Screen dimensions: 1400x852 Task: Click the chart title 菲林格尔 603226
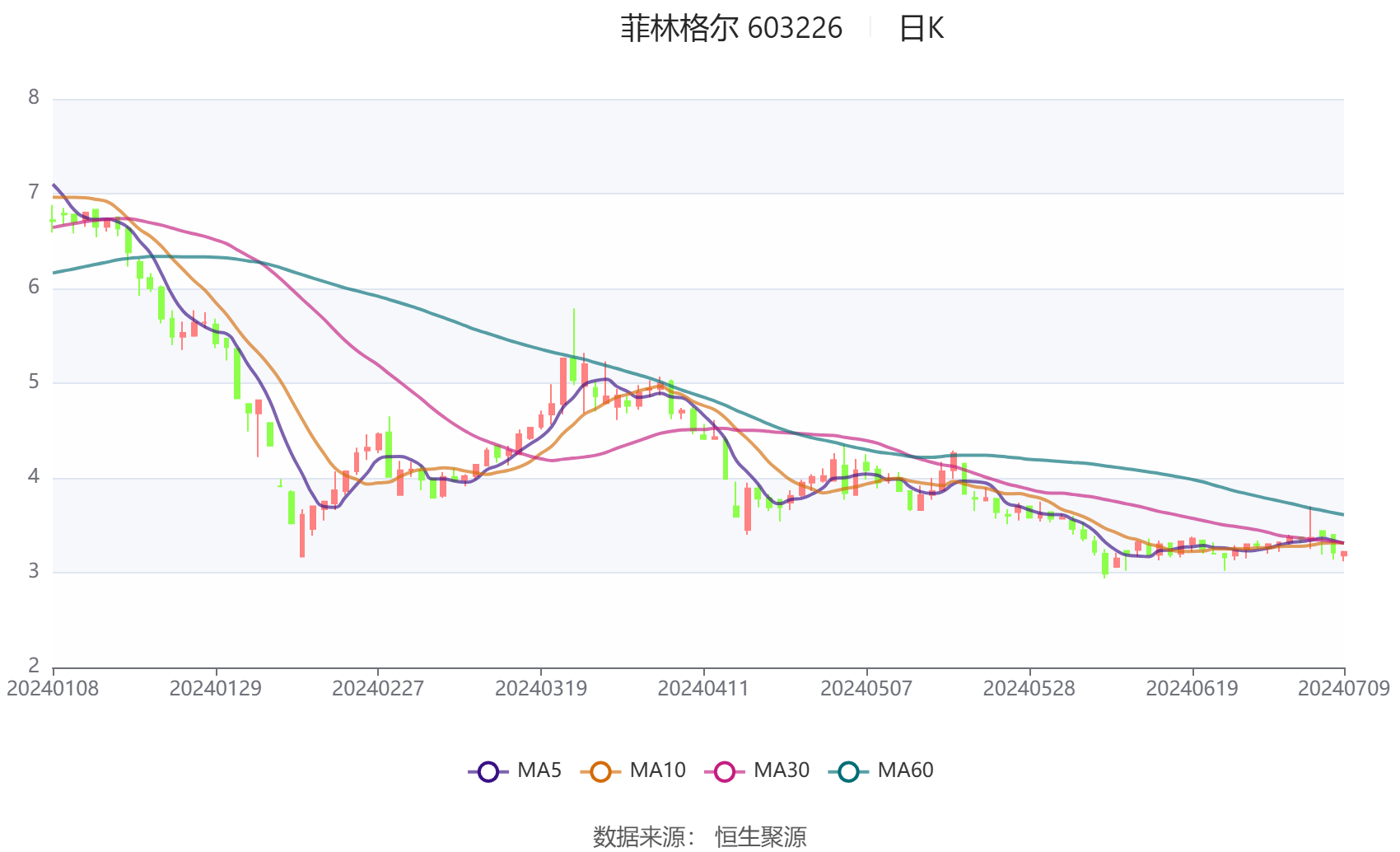pyautogui.click(x=731, y=28)
